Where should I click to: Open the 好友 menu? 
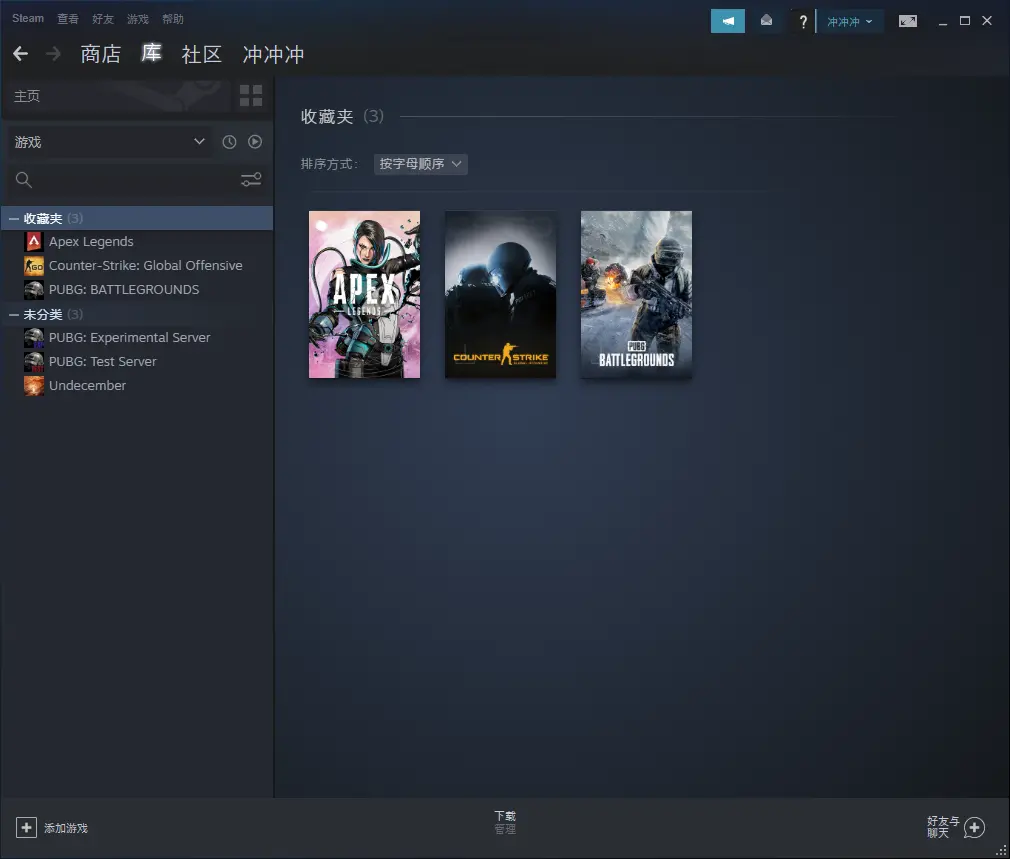pyautogui.click(x=102, y=19)
